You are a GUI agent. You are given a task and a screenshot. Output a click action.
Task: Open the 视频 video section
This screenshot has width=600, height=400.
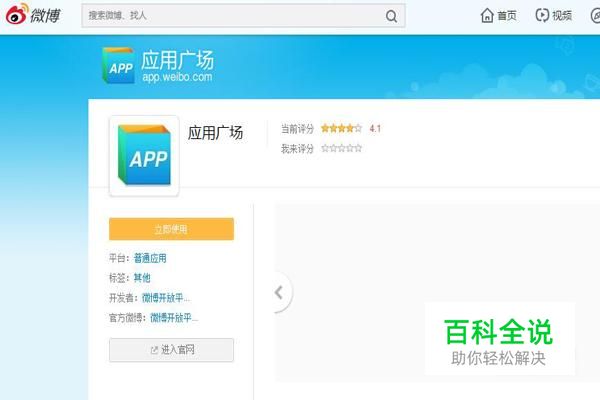click(x=553, y=15)
